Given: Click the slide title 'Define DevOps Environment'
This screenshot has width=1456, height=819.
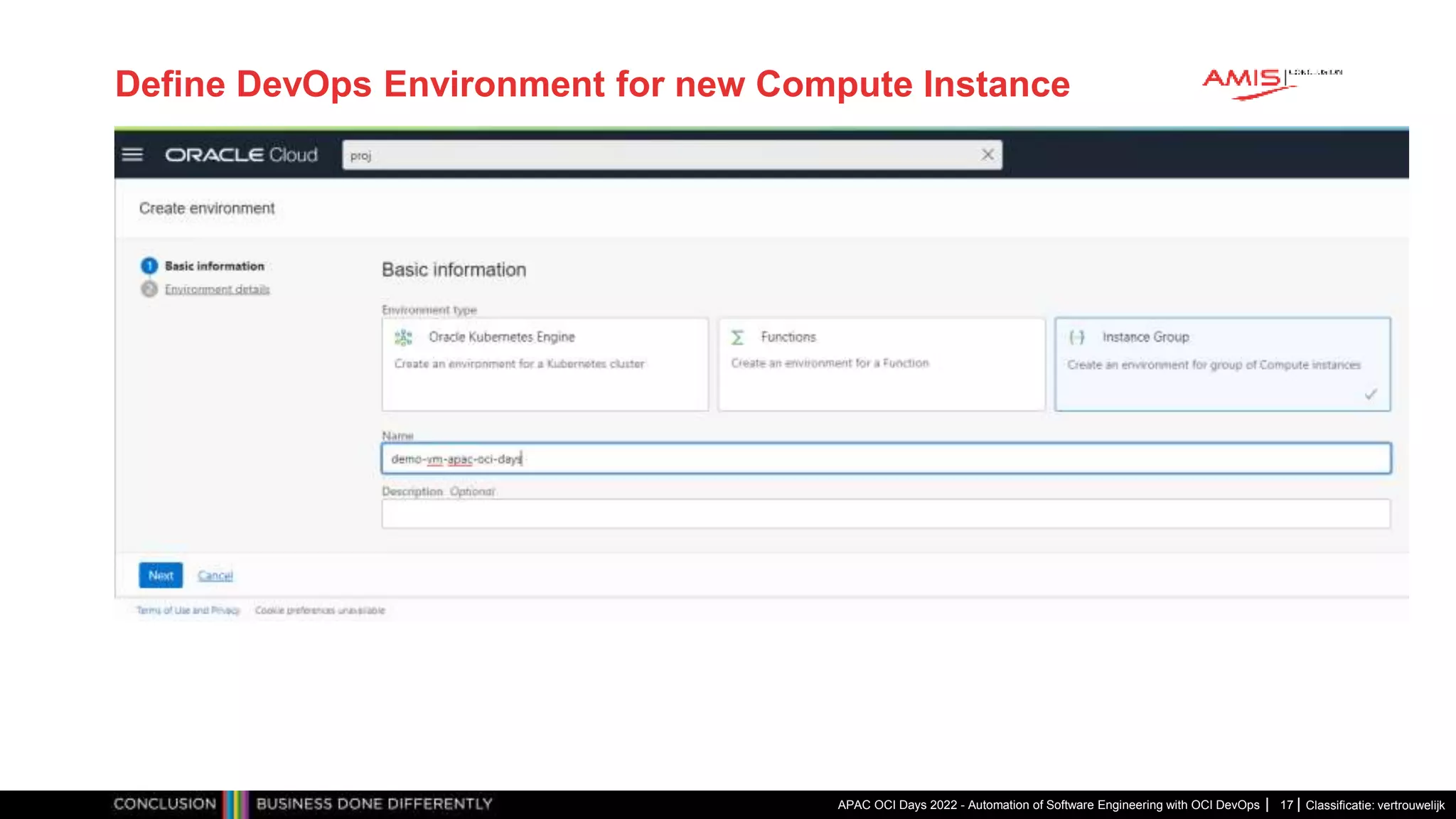Looking at the screenshot, I should pyautogui.click(x=592, y=85).
